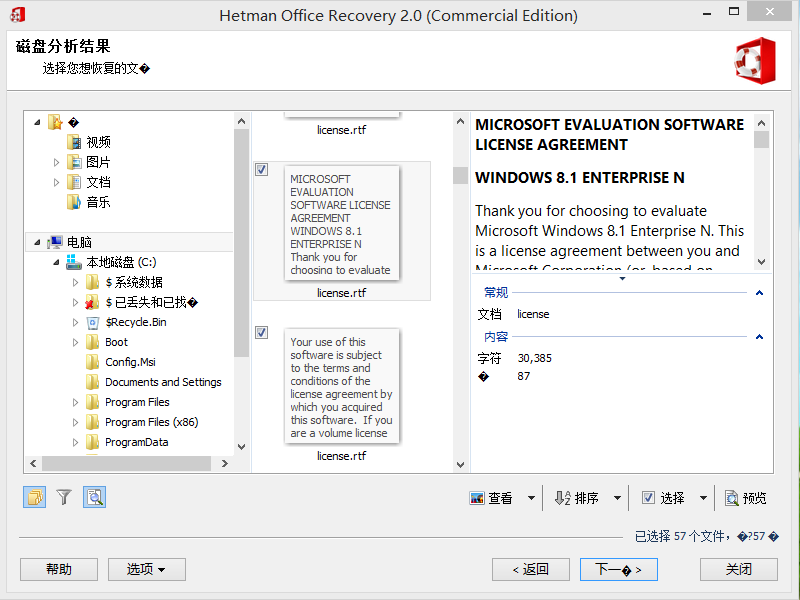Toggle the folders panel icon in the bottom-left toolbar
This screenshot has width=800, height=600.
tap(35, 497)
